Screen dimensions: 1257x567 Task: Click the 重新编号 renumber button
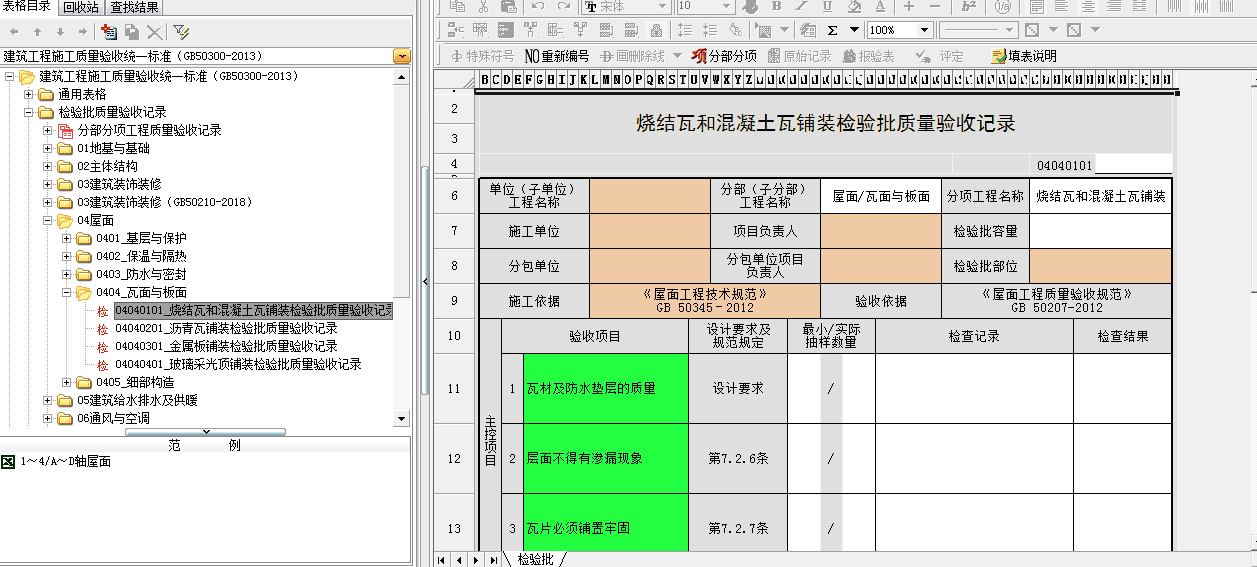557,56
